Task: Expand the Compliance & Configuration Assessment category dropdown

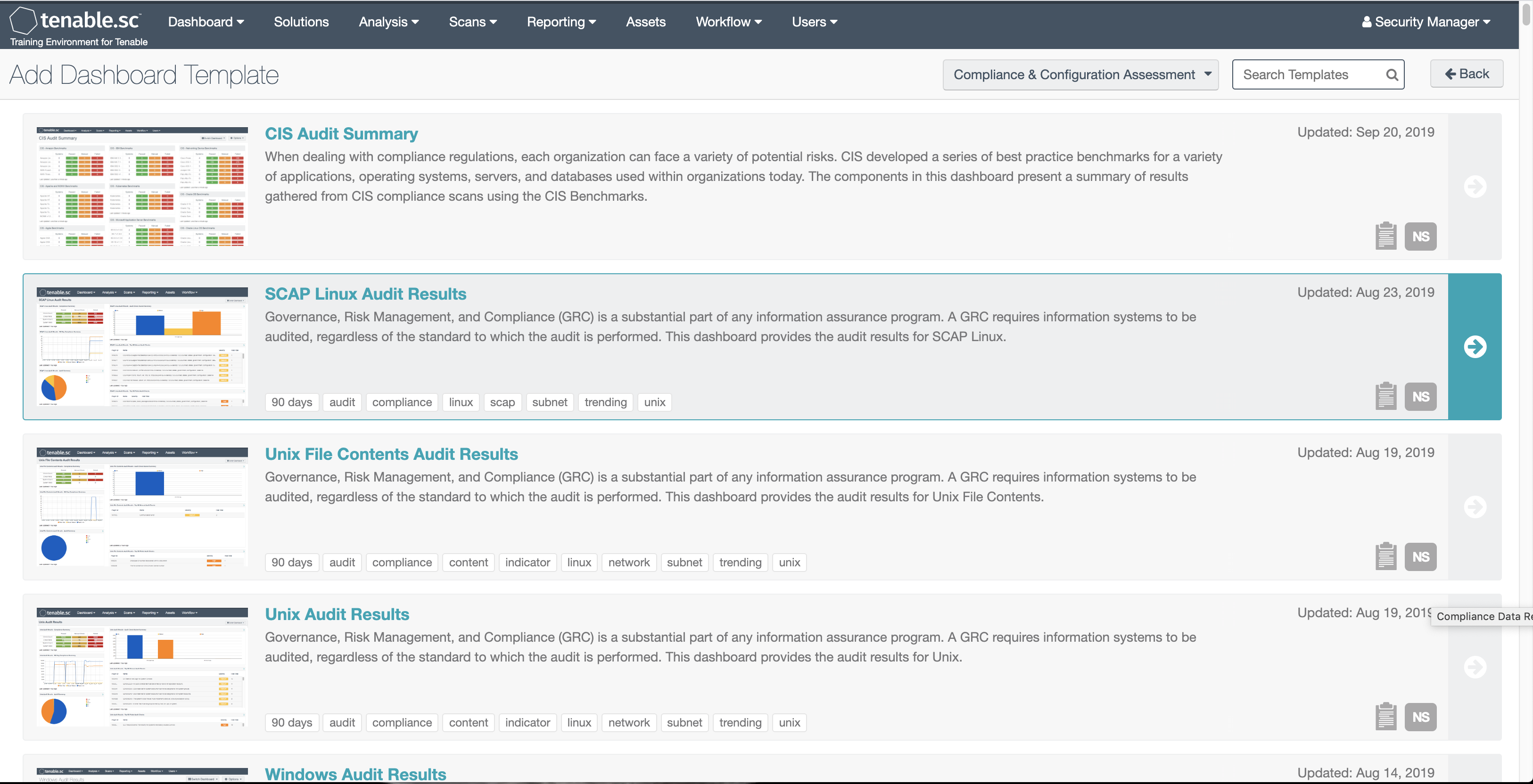Action: click(x=1080, y=75)
